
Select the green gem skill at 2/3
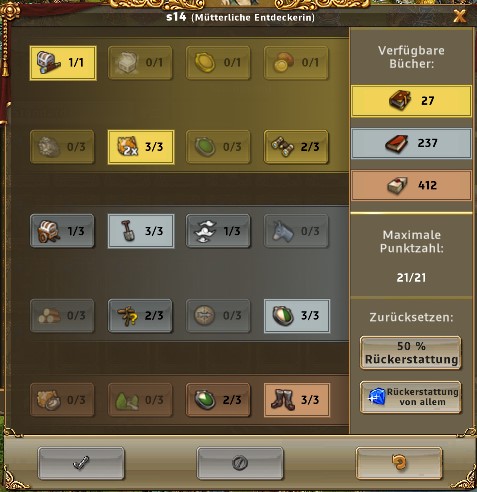218,400
